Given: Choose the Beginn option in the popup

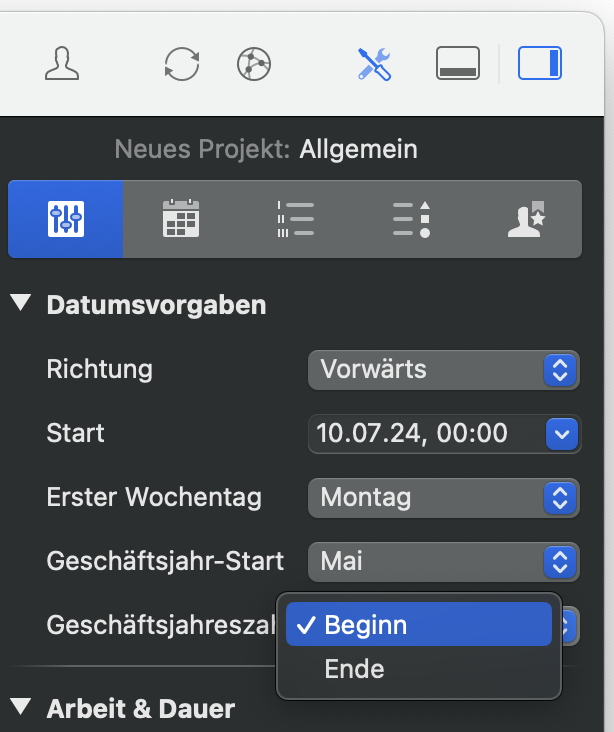Looking at the screenshot, I should click(x=418, y=625).
